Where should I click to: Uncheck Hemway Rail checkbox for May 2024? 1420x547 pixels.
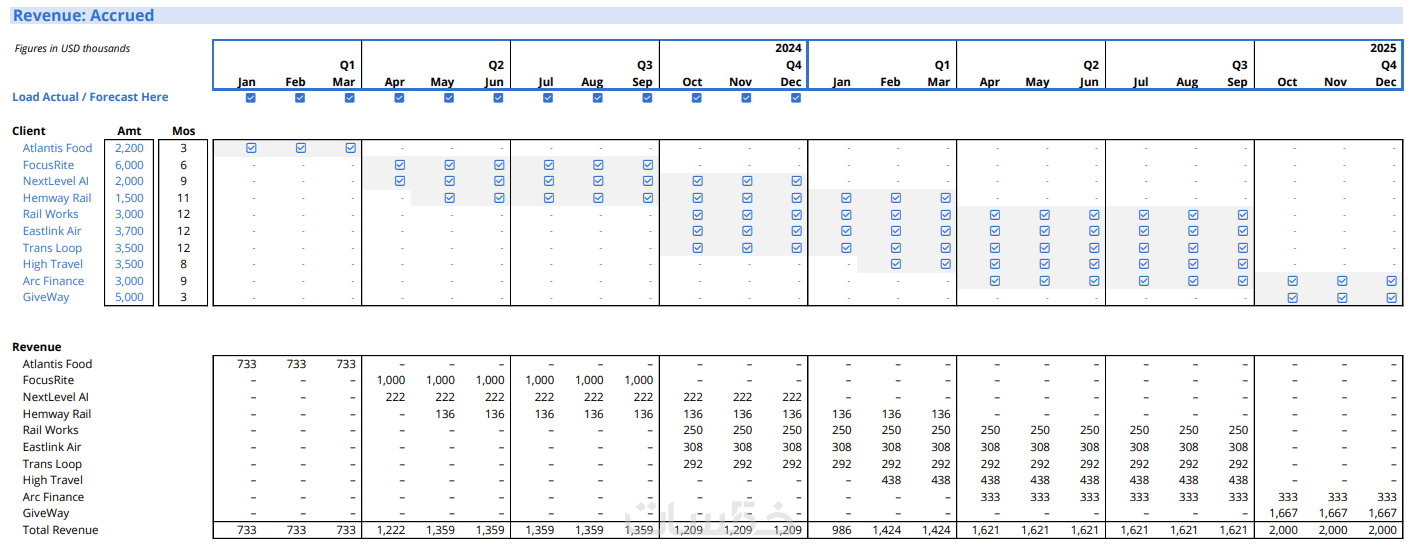click(x=450, y=198)
